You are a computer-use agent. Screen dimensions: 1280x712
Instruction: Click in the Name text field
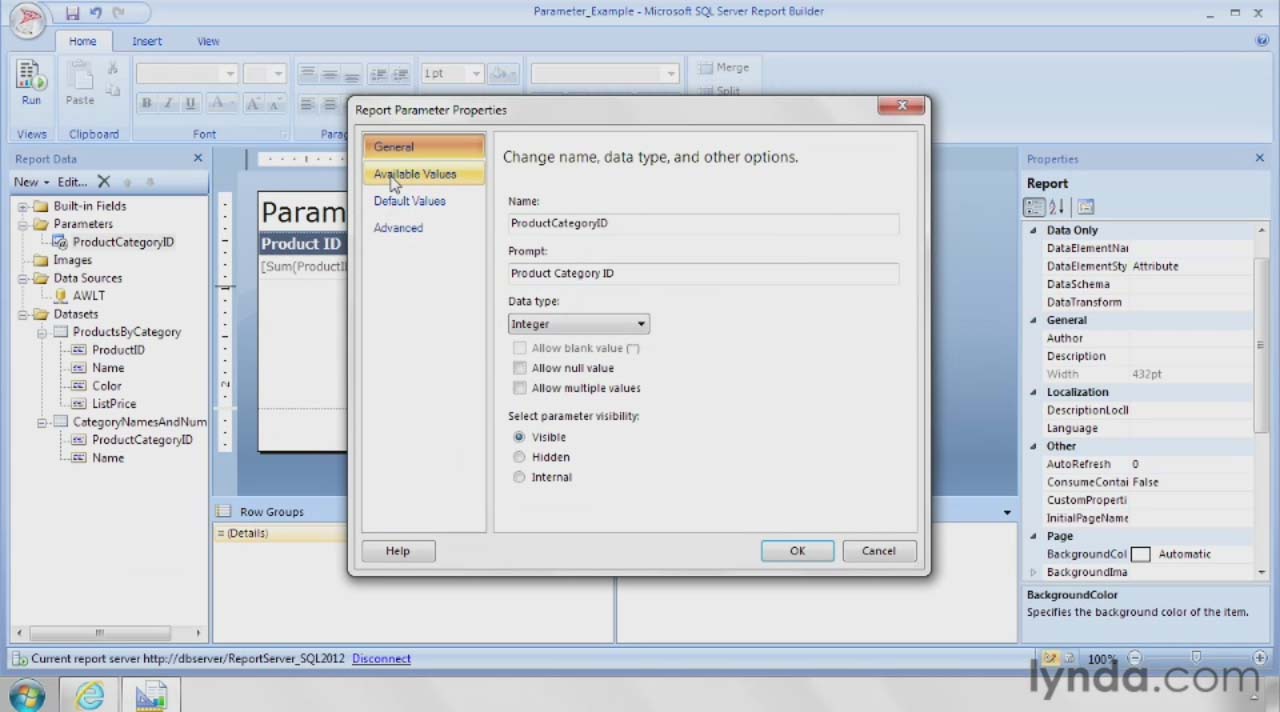[703, 223]
